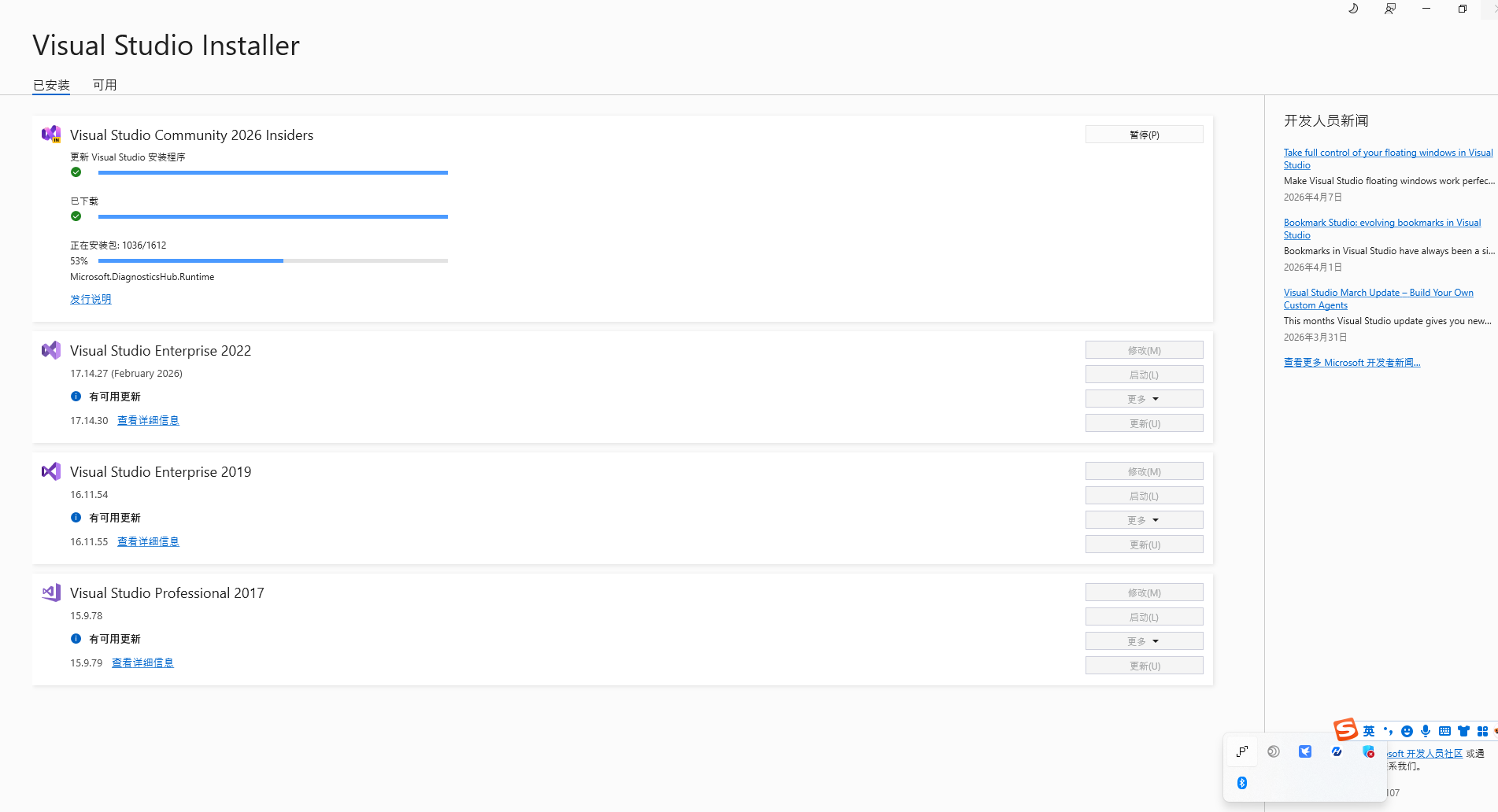The height and width of the screenshot is (812, 1498).
Task: Open the Sogou emoji smiley panel
Action: pos(1407,731)
